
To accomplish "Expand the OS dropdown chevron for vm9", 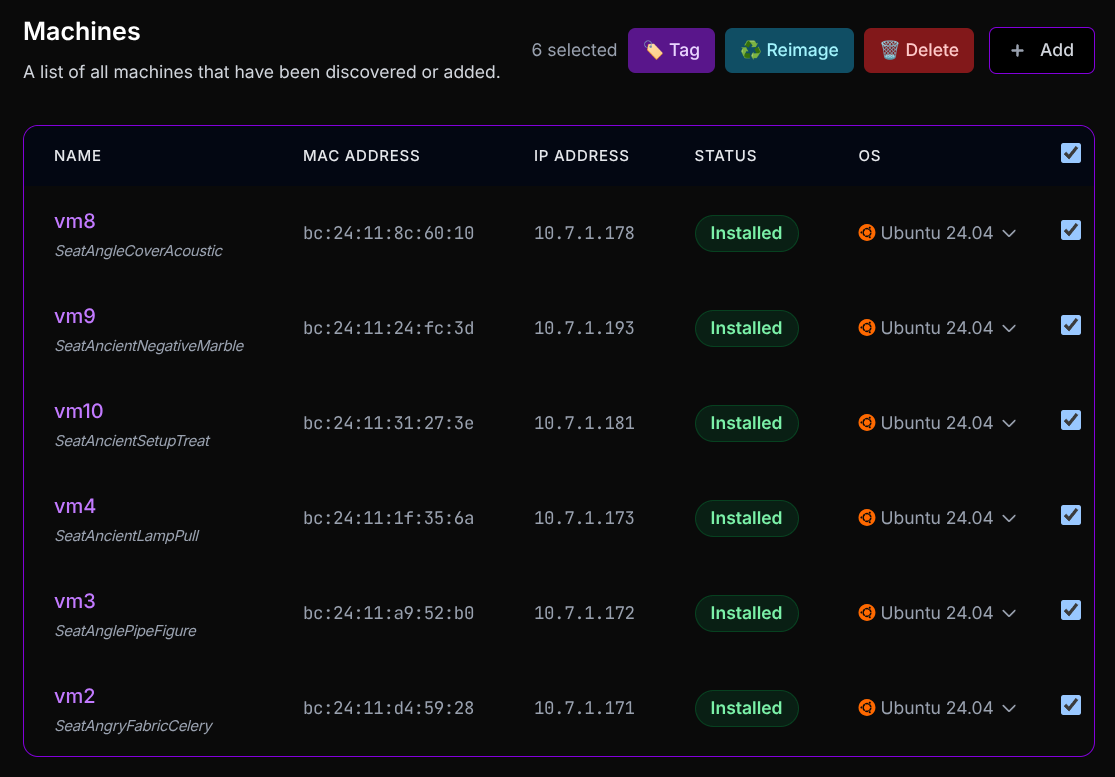I will pyautogui.click(x=1009, y=329).
